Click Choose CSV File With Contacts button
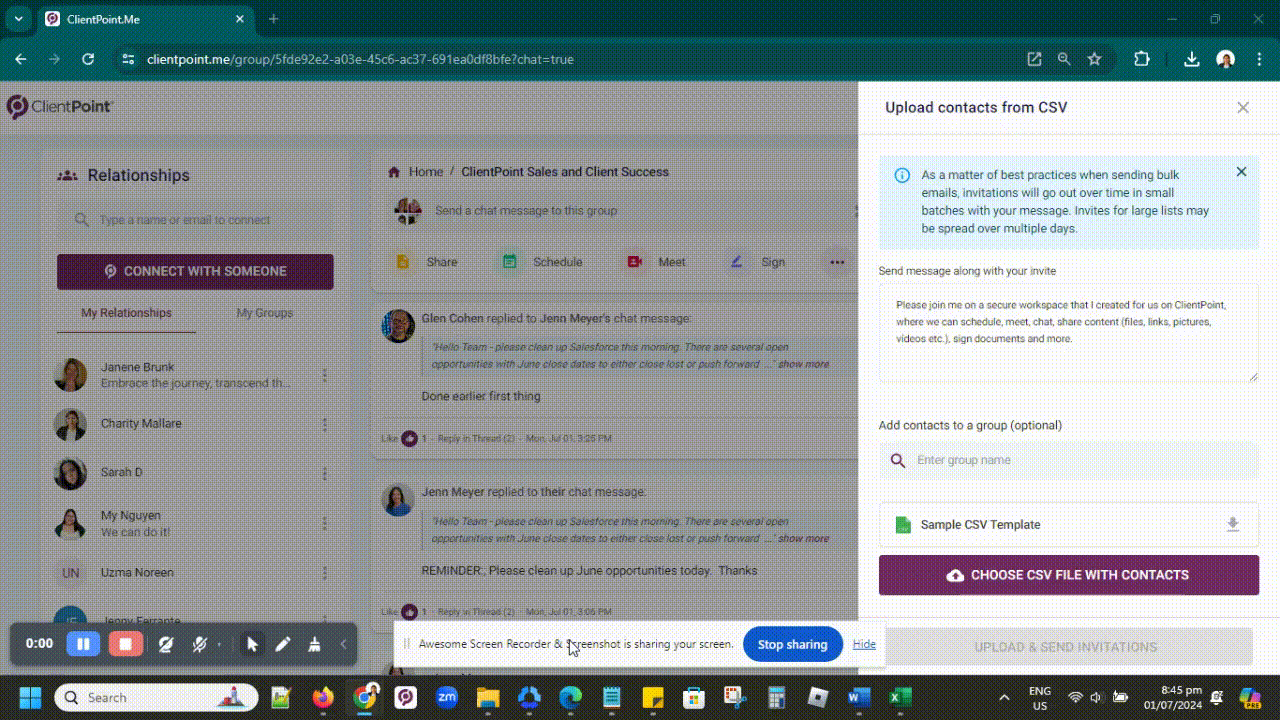 coord(1068,575)
